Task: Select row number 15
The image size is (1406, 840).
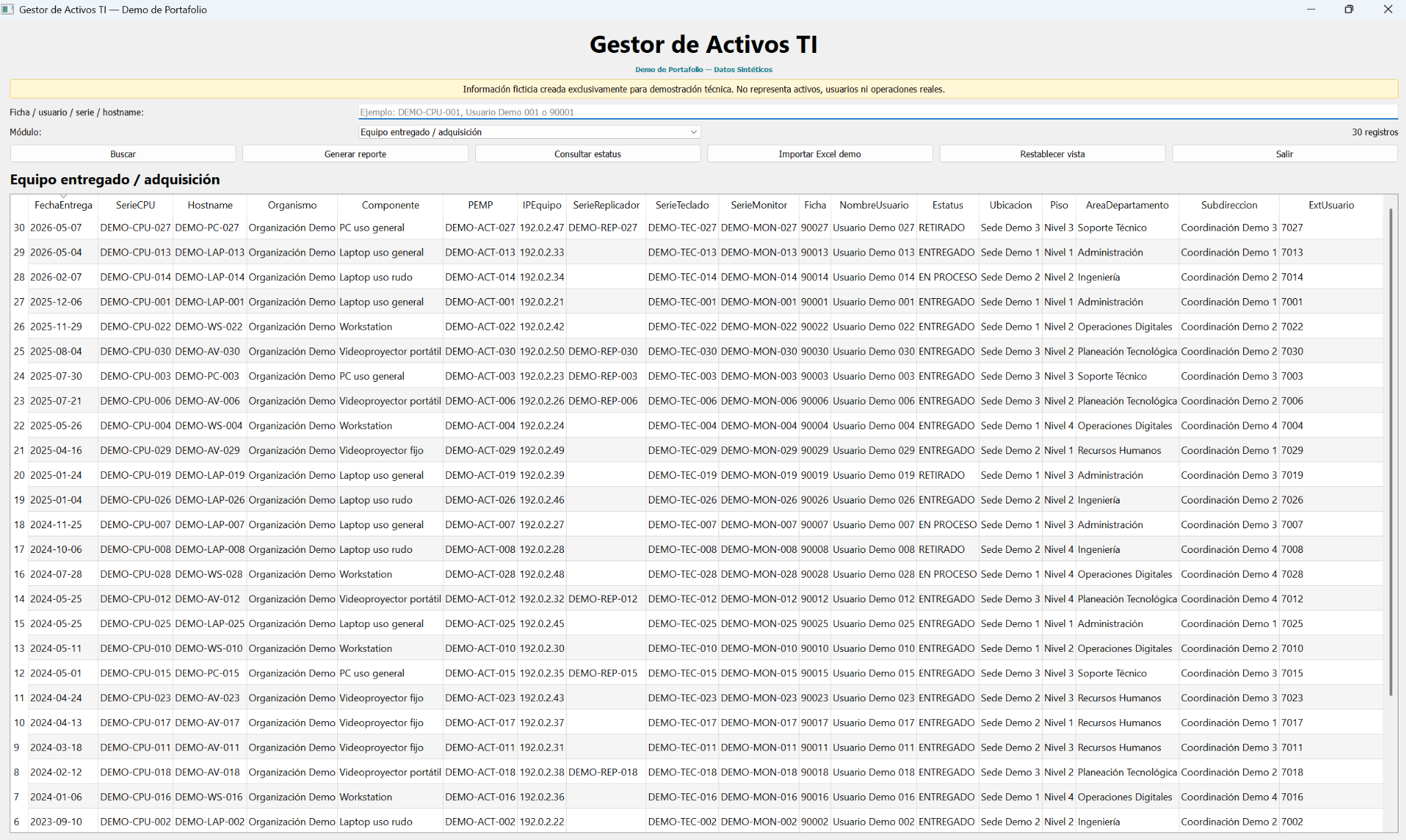Action: (x=19, y=623)
